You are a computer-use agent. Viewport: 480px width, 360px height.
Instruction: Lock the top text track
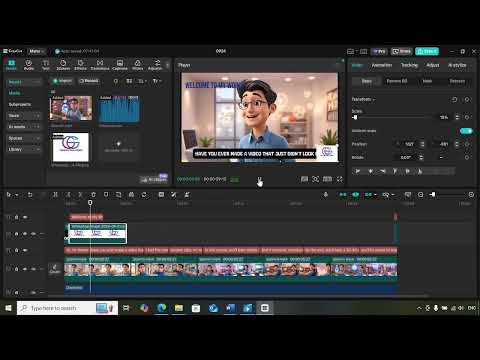16,217
